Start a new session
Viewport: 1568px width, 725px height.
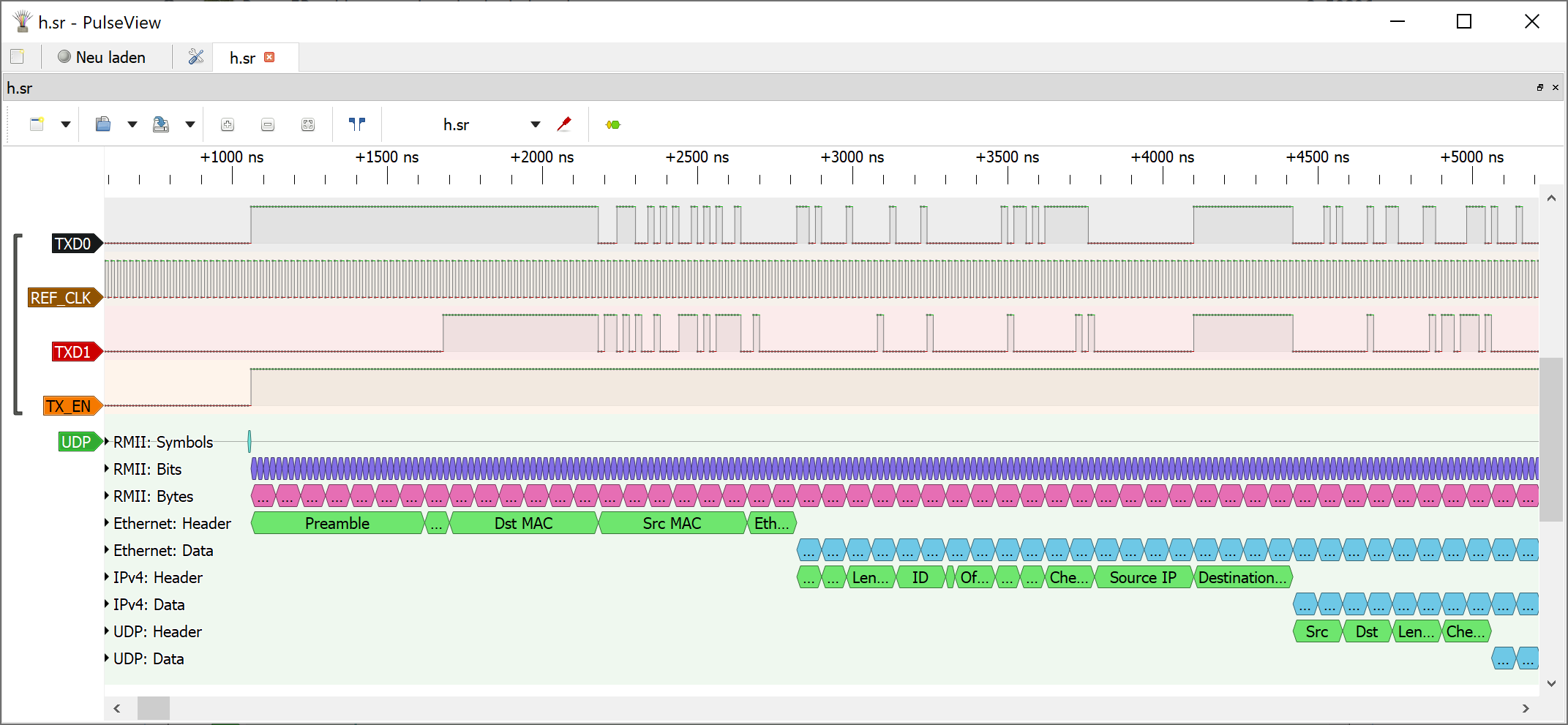(37, 124)
